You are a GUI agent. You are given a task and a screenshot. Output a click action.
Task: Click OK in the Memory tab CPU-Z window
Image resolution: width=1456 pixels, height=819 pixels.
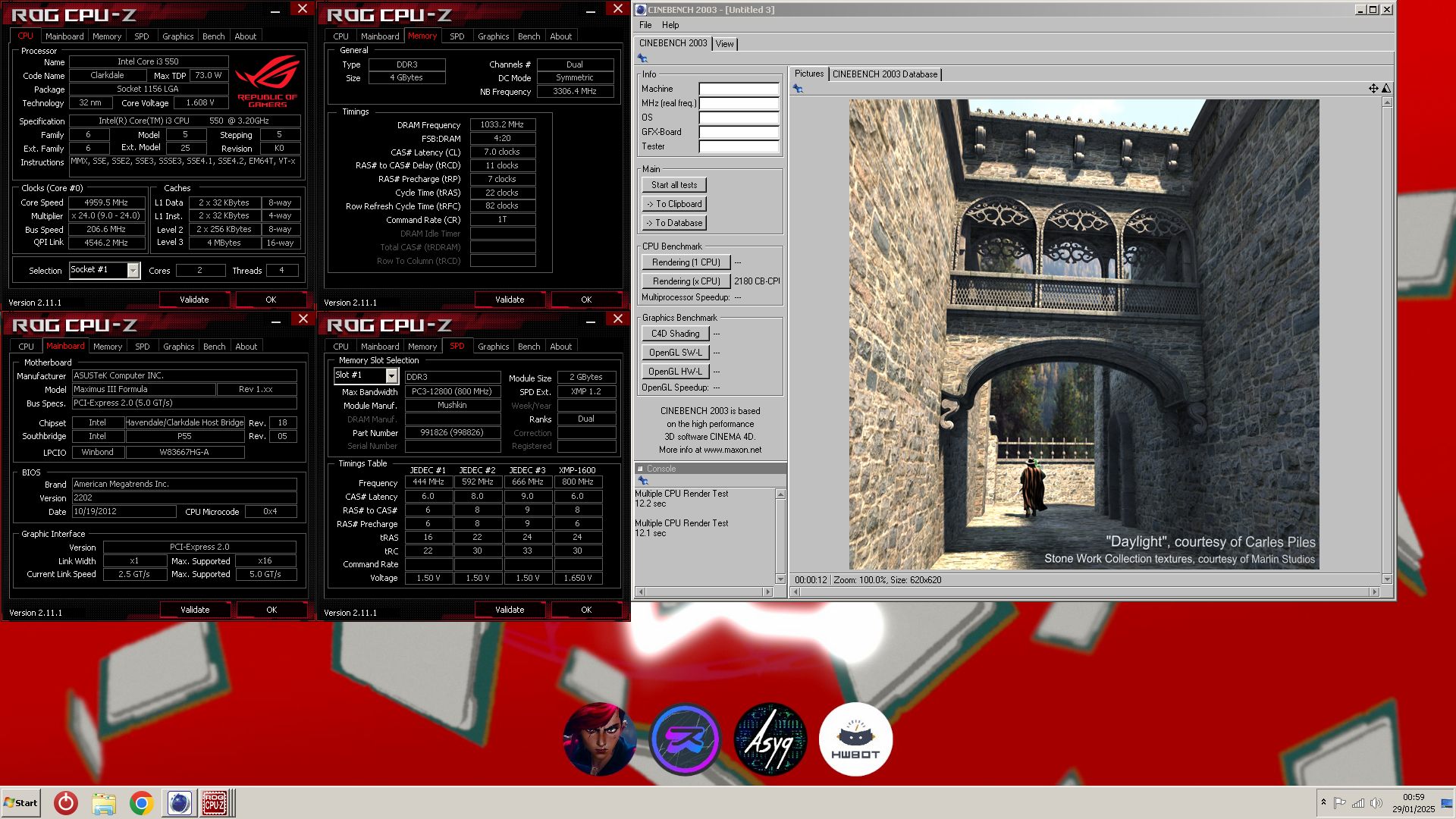tap(586, 300)
